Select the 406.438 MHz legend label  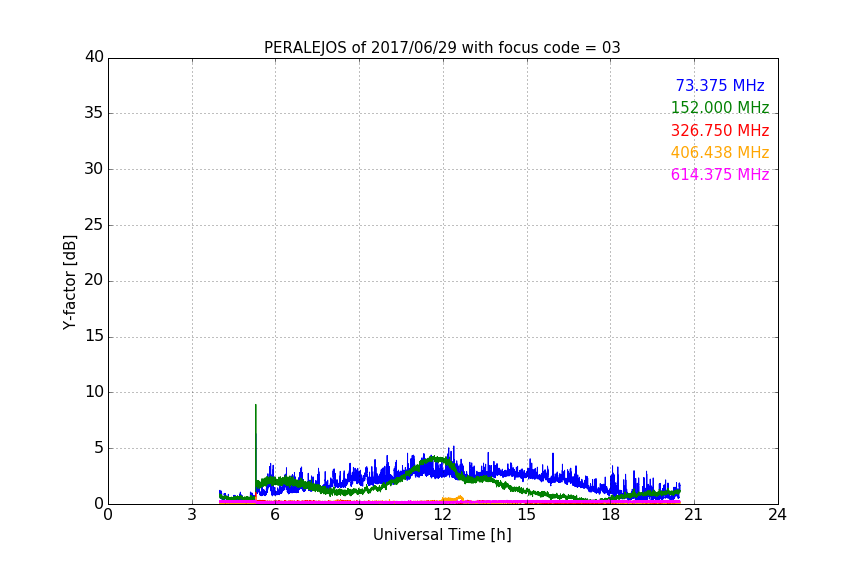(x=720, y=152)
